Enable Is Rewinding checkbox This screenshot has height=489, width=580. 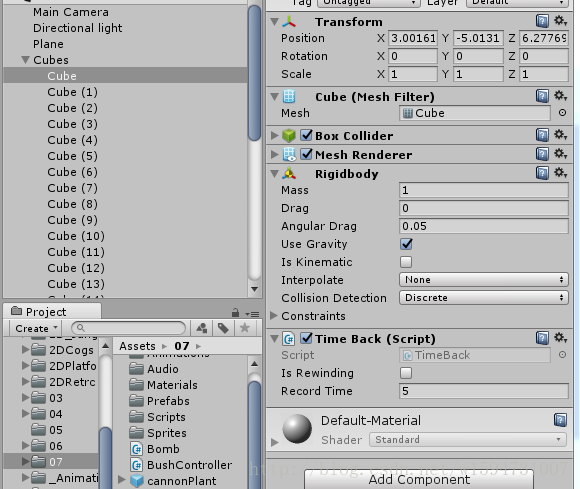pos(406,373)
